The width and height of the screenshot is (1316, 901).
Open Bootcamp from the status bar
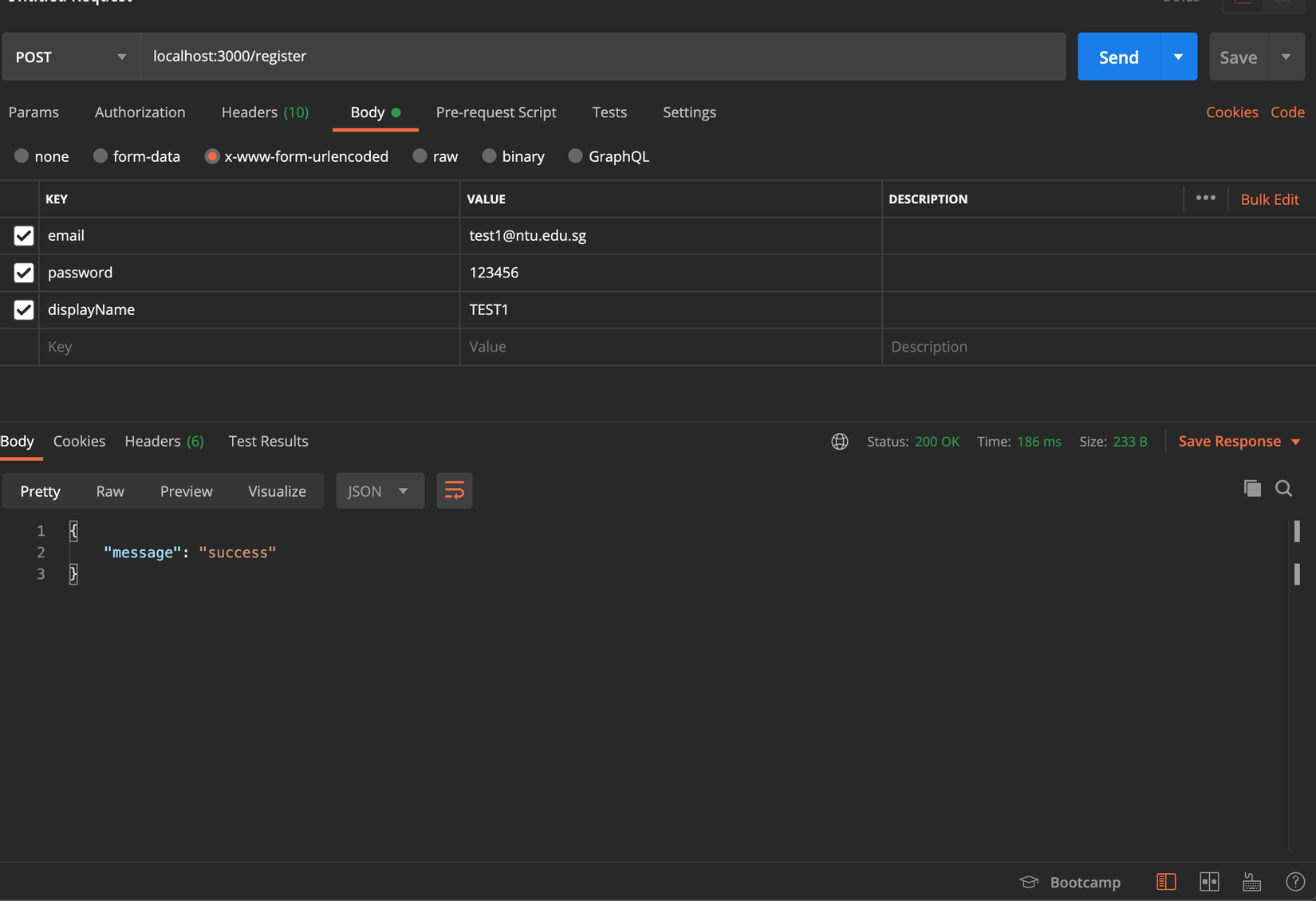(x=1070, y=882)
